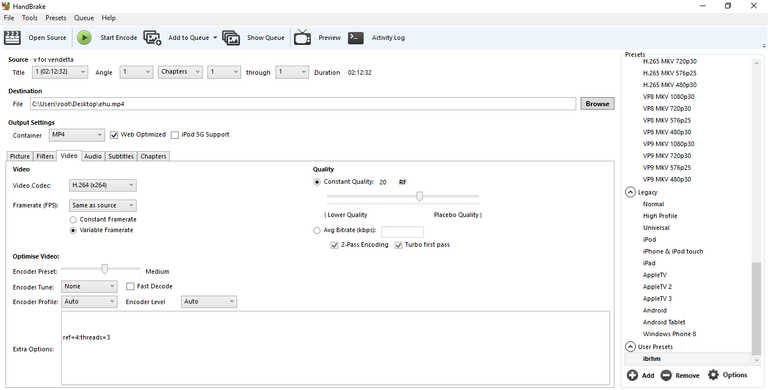This screenshot has height=390, width=768.
Task: Open the through end chapter dropdown
Action: click(292, 72)
